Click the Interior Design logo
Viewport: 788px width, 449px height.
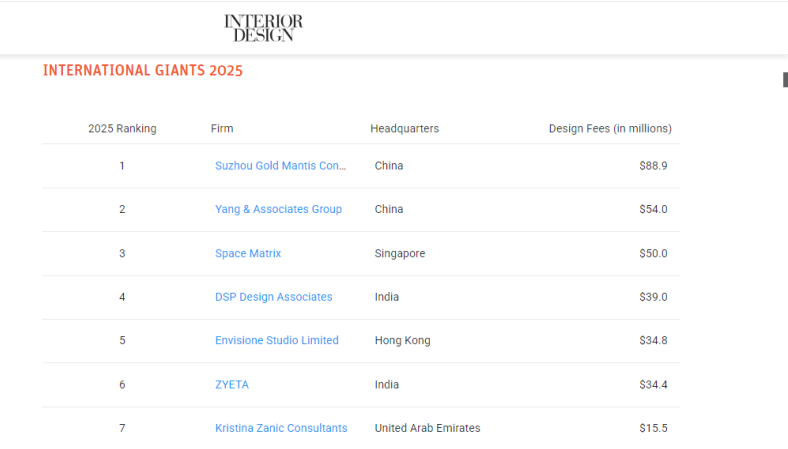[x=263, y=28]
